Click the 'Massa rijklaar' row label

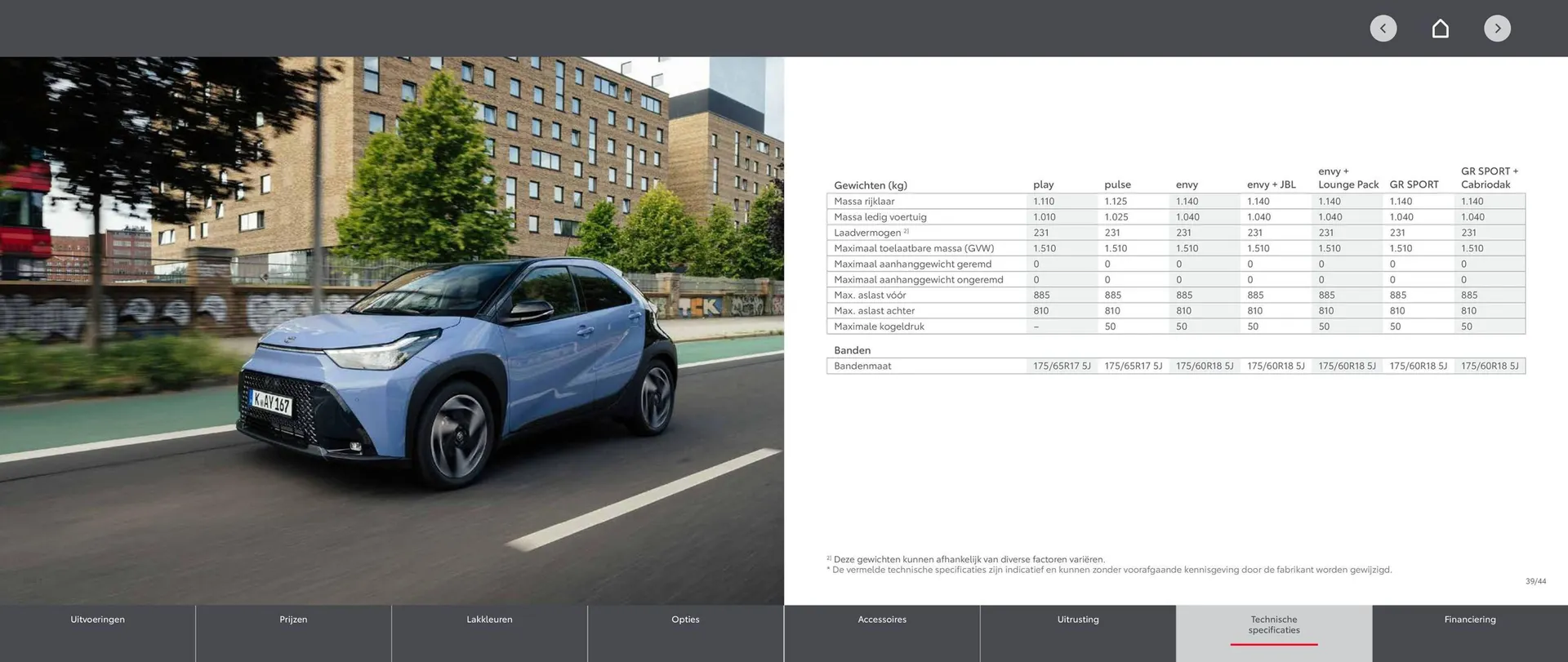(x=864, y=202)
